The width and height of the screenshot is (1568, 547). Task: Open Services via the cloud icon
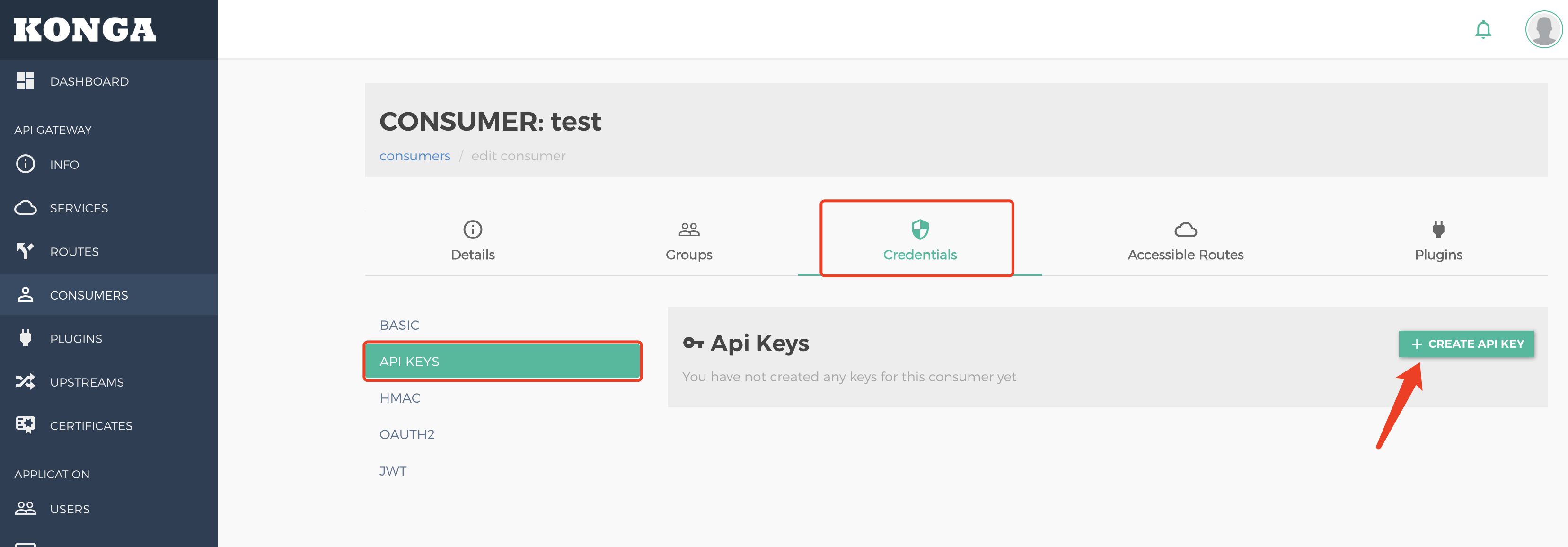click(26, 207)
